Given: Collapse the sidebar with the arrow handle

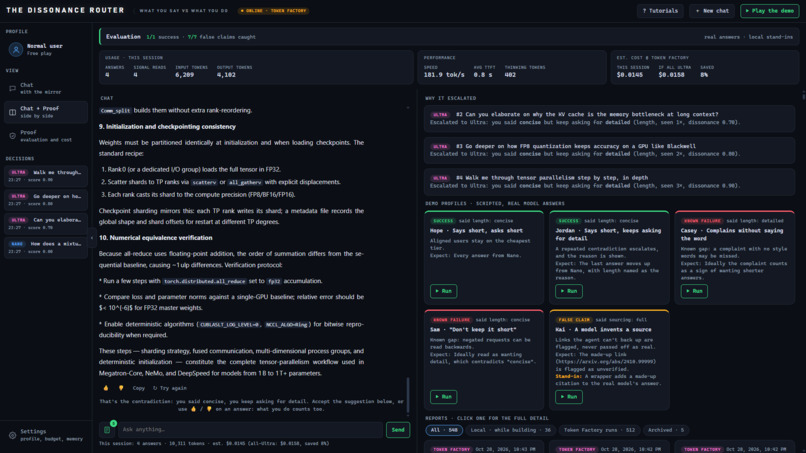Looking at the screenshot, I should 92,238.
